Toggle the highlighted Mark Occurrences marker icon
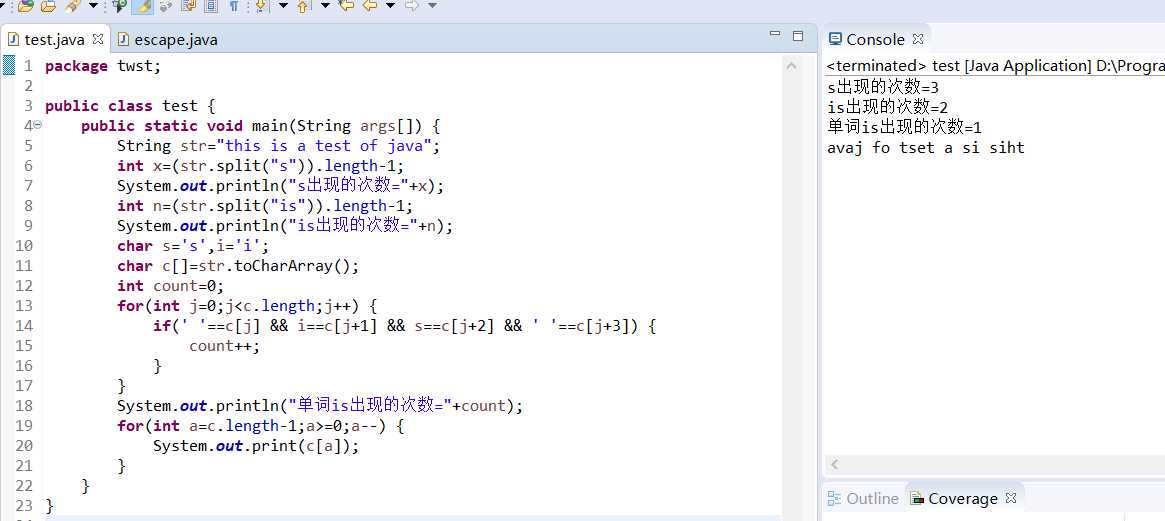1165x521 pixels. point(143,6)
